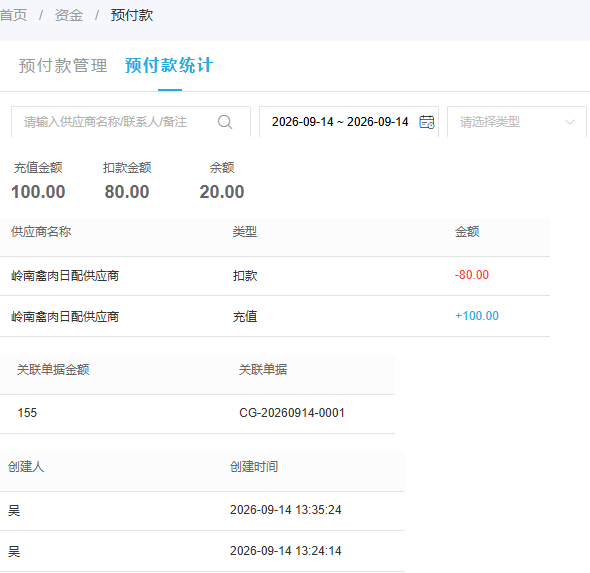Click 金额 column header
The height and width of the screenshot is (573, 590).
click(467, 231)
